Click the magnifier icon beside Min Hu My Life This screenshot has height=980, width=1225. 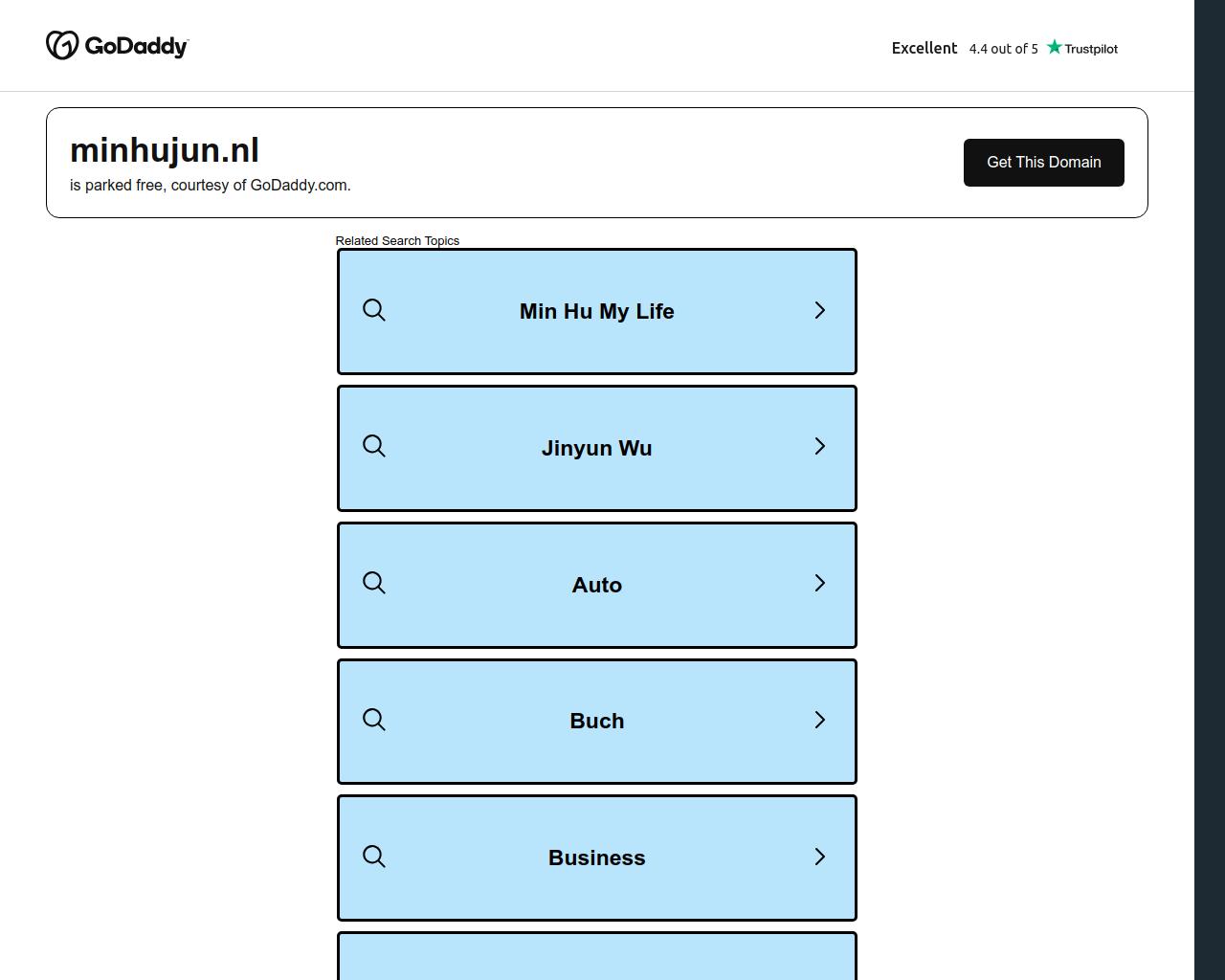click(x=374, y=310)
